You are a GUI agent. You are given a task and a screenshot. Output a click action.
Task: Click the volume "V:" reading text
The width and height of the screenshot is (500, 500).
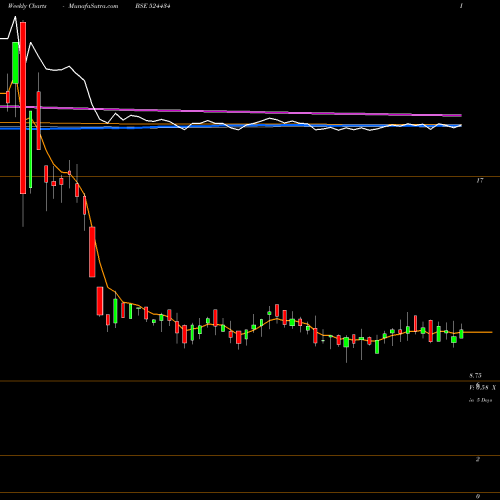482,387
